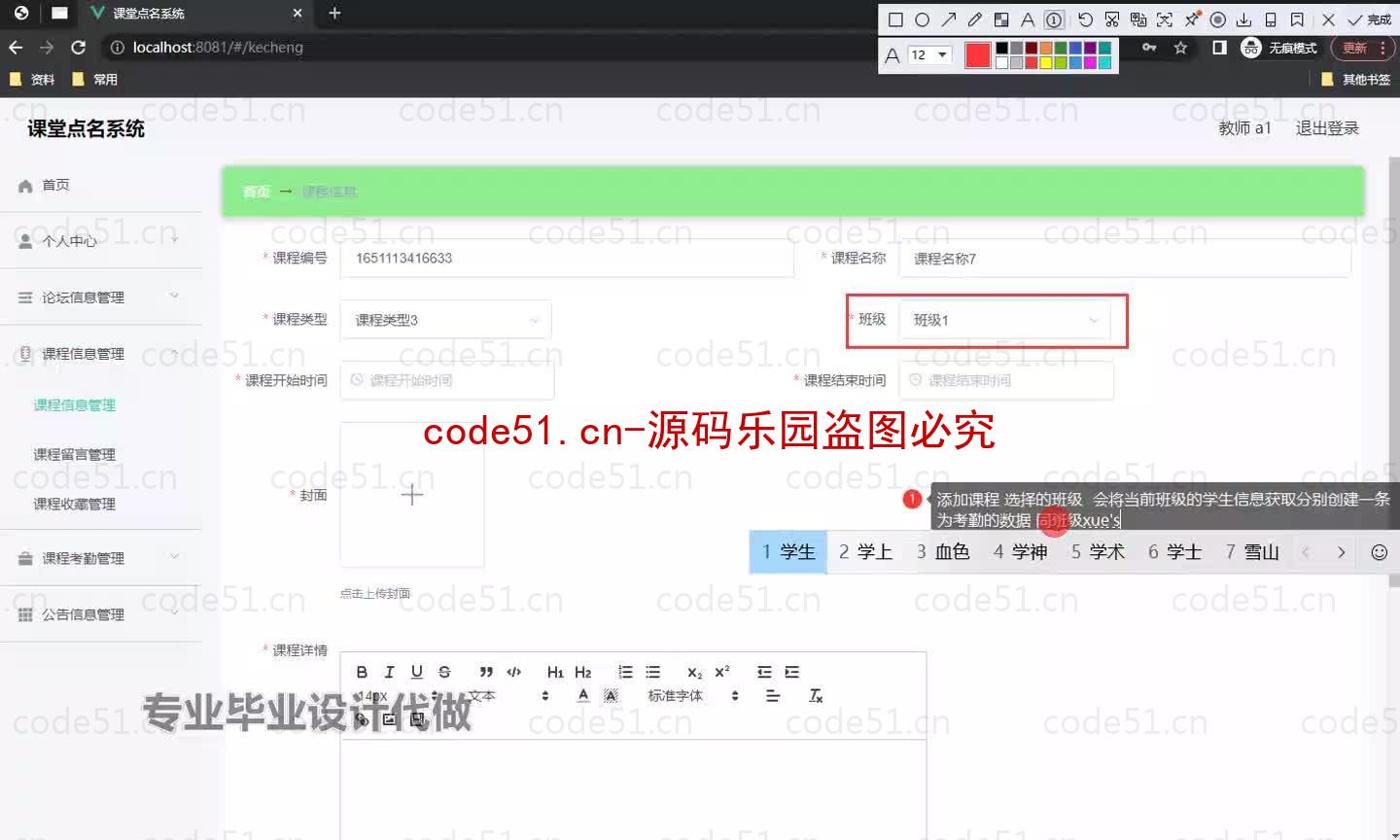Viewport: 1400px width, 840px height.
Task: Go back to the previous page
Action: 16,47
